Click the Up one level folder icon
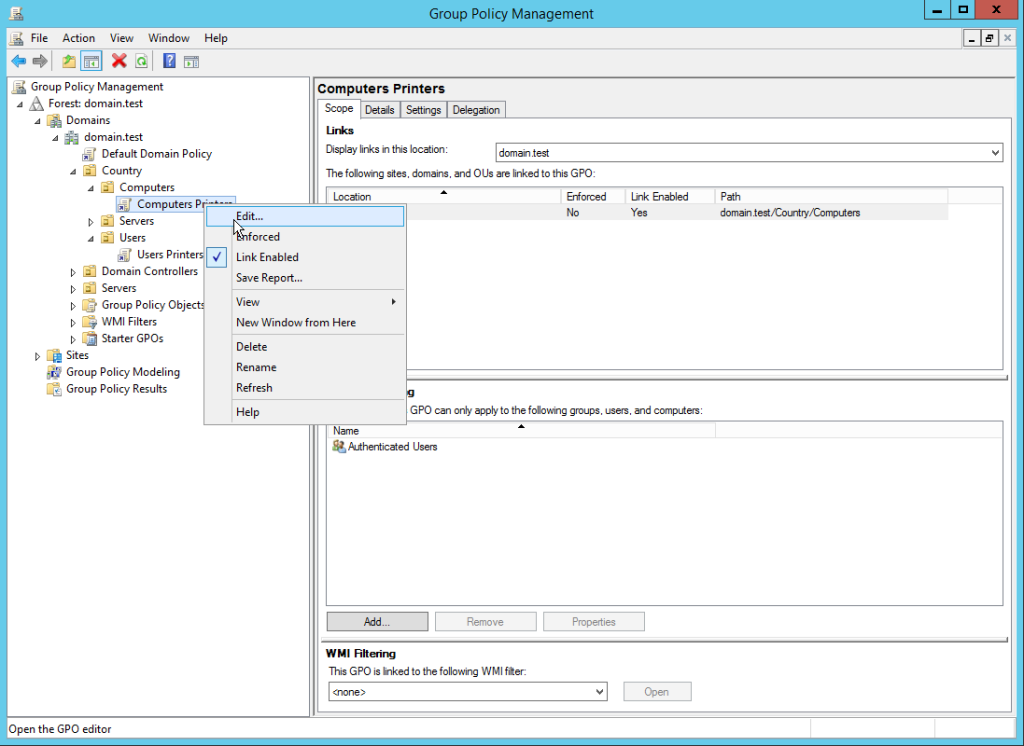The height and width of the screenshot is (746, 1024). click(x=69, y=61)
